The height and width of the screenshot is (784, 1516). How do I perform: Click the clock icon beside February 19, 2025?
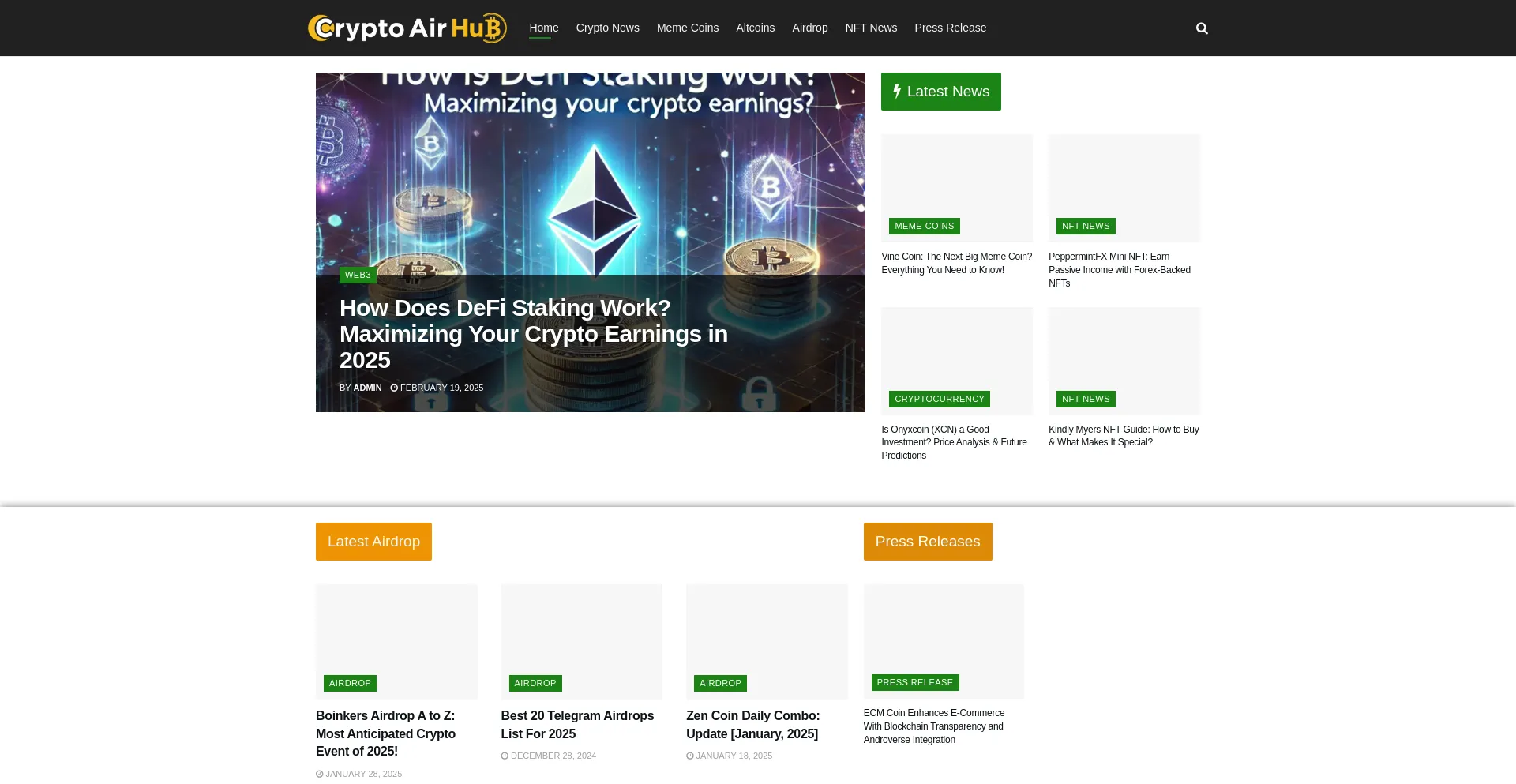(x=396, y=388)
